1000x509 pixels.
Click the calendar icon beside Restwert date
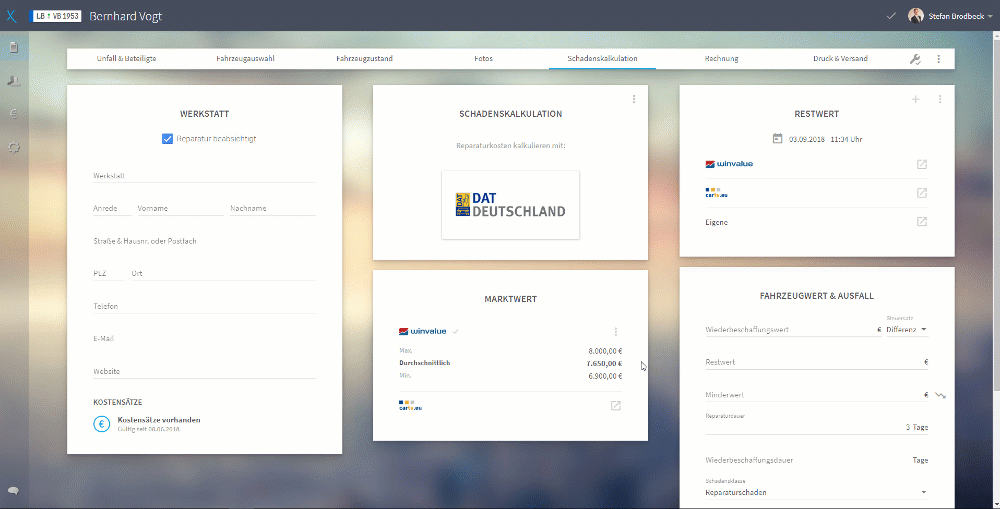(x=777, y=138)
